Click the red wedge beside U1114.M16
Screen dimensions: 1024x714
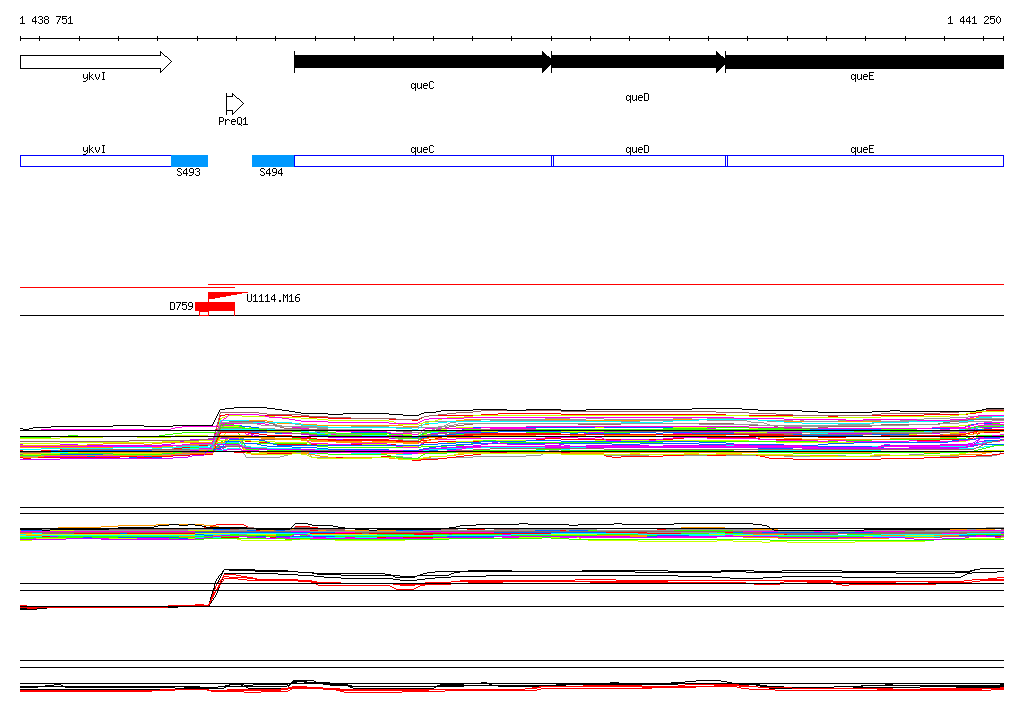point(225,296)
